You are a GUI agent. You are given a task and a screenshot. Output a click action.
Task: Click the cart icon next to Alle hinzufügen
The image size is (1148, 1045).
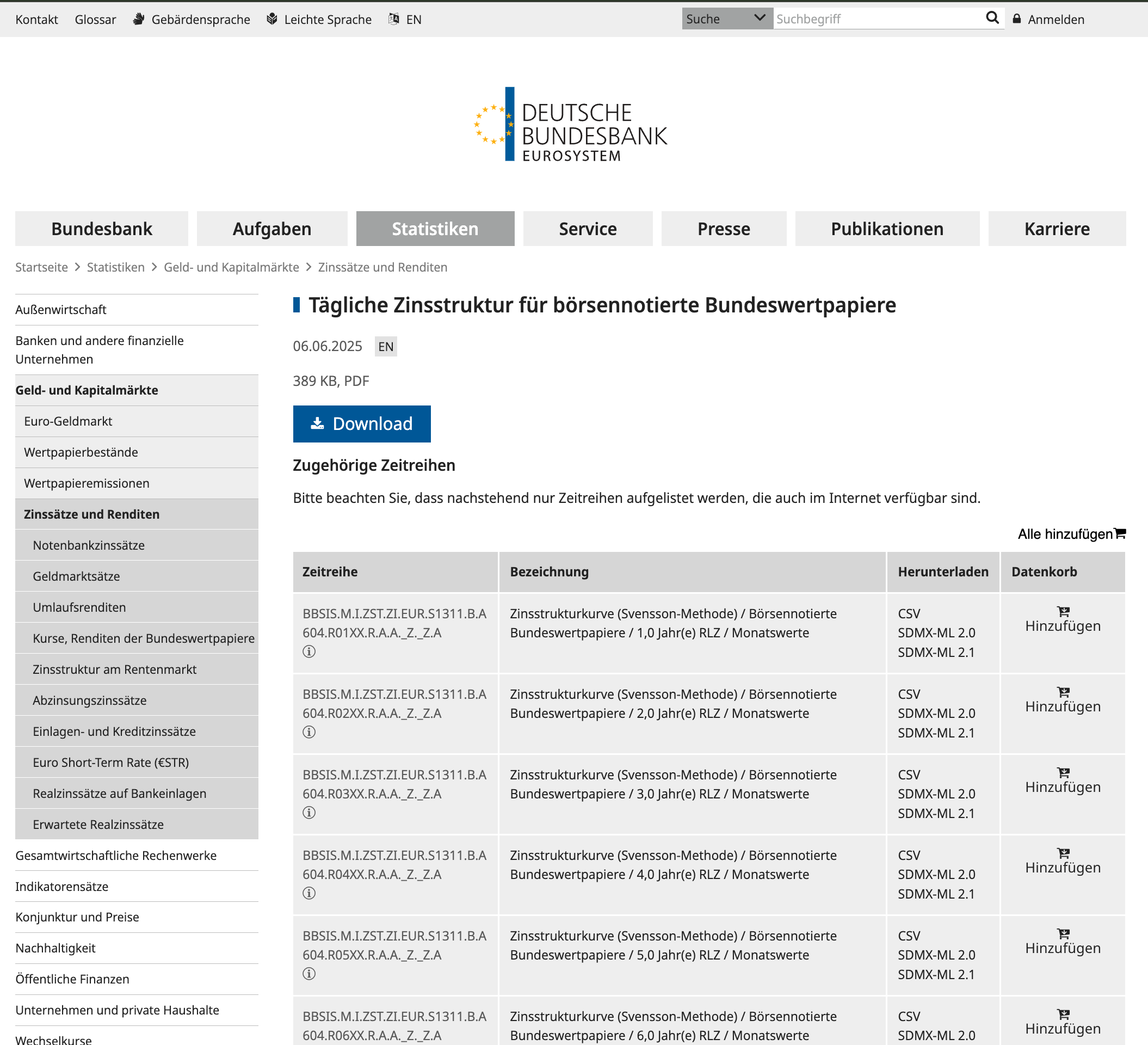1121,534
